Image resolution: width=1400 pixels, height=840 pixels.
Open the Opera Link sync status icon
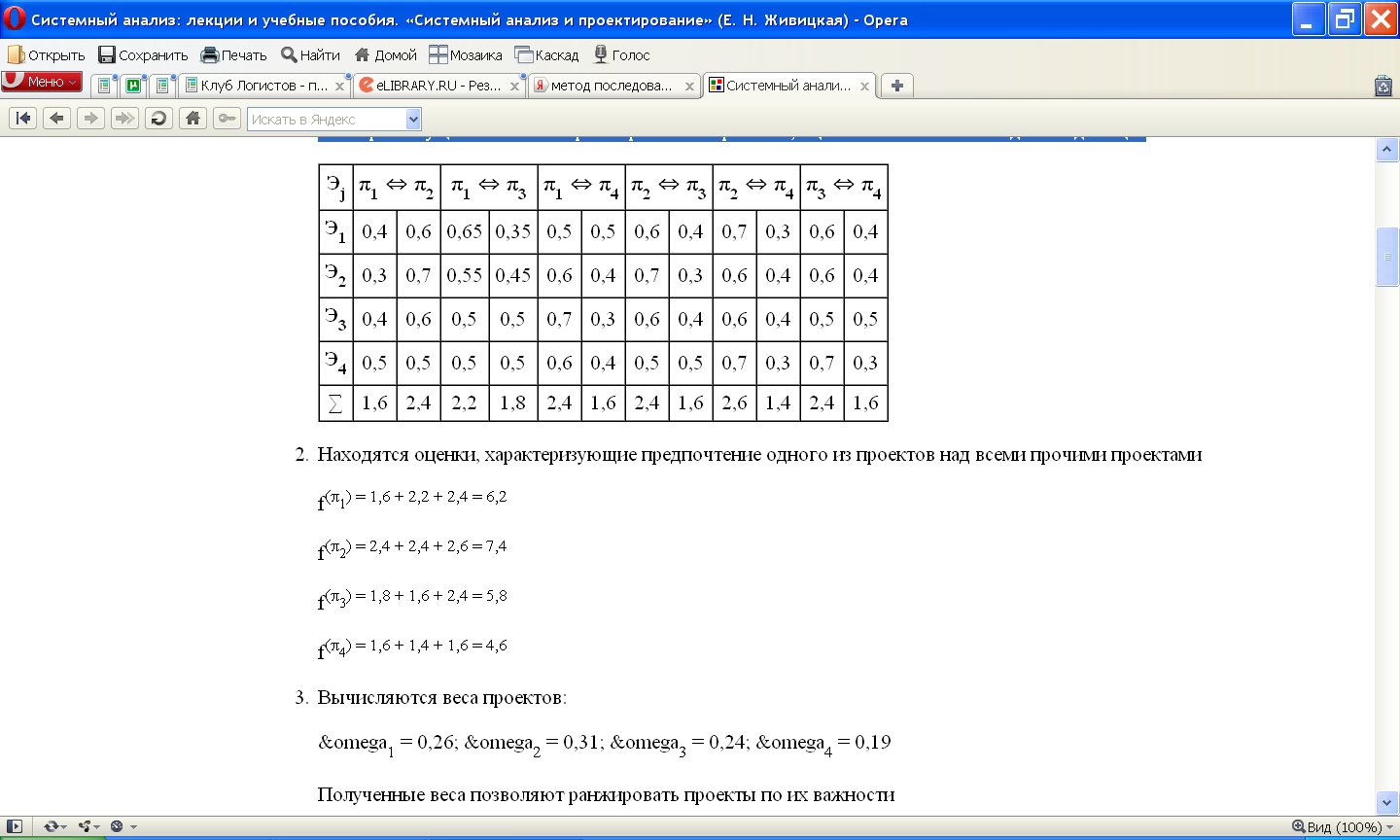tap(54, 826)
